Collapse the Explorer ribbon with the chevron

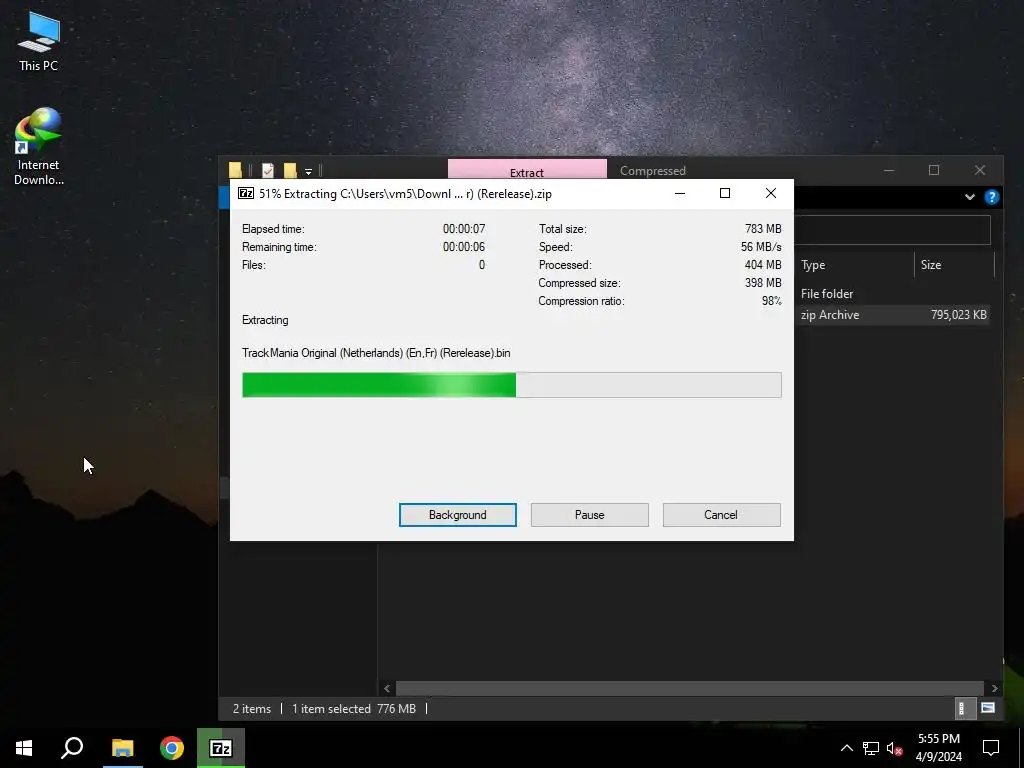[x=970, y=197]
